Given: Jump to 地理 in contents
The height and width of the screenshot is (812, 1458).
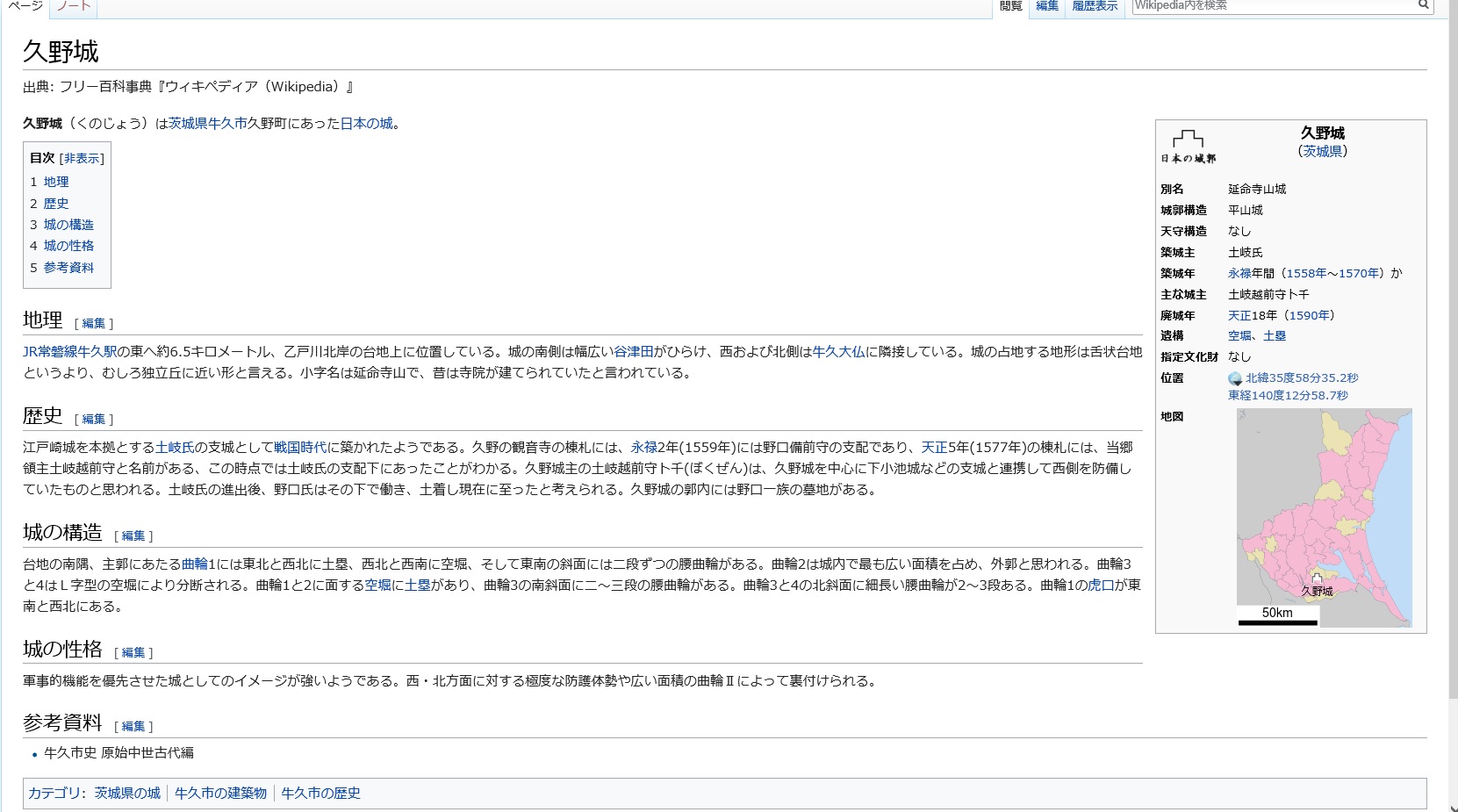Looking at the screenshot, I should (56, 182).
